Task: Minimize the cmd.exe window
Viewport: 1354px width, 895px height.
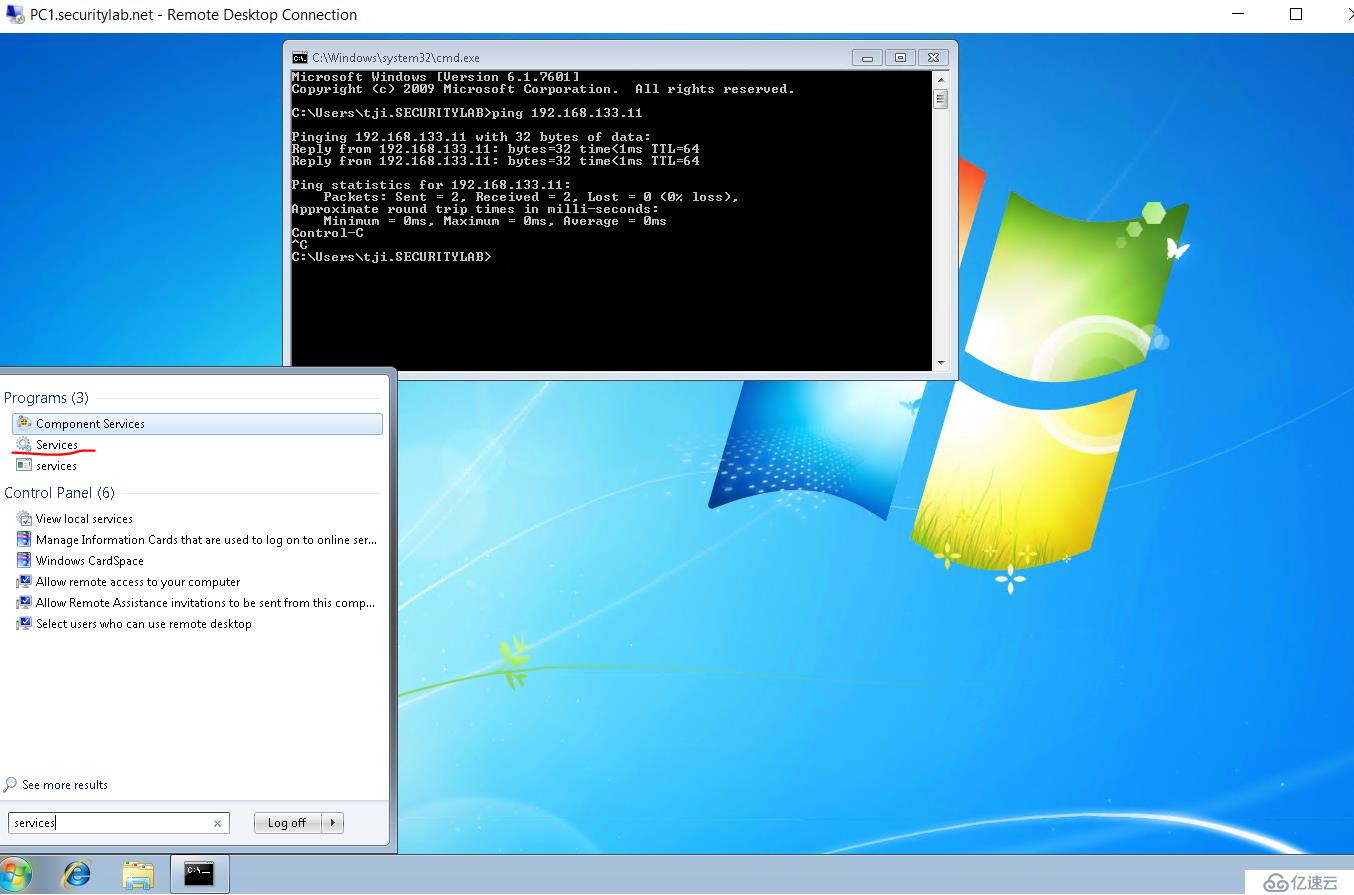Action: (867, 58)
